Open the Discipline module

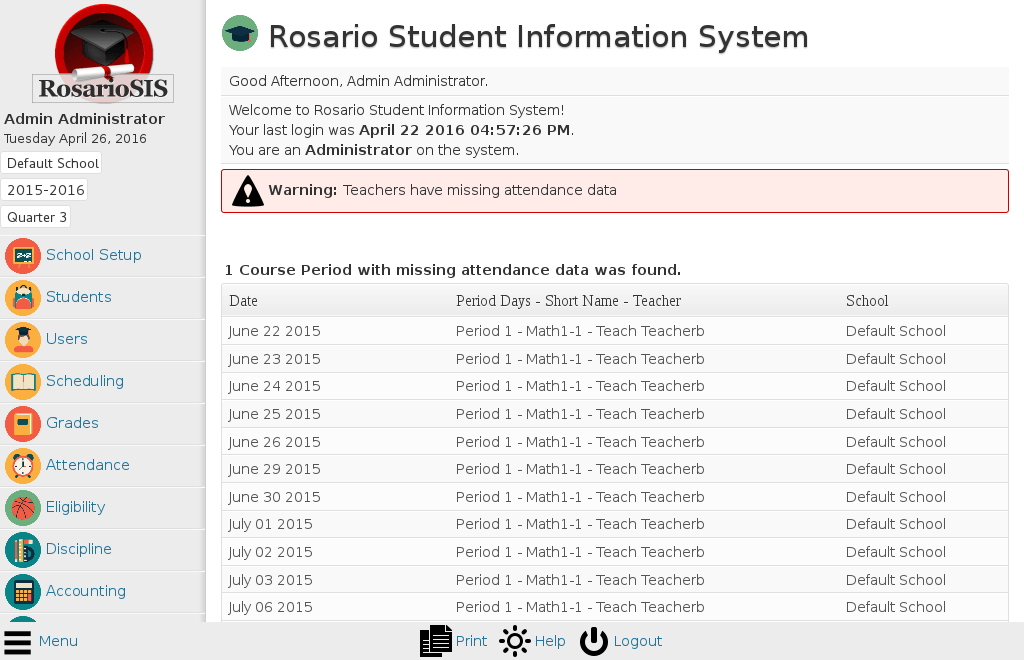coord(78,549)
